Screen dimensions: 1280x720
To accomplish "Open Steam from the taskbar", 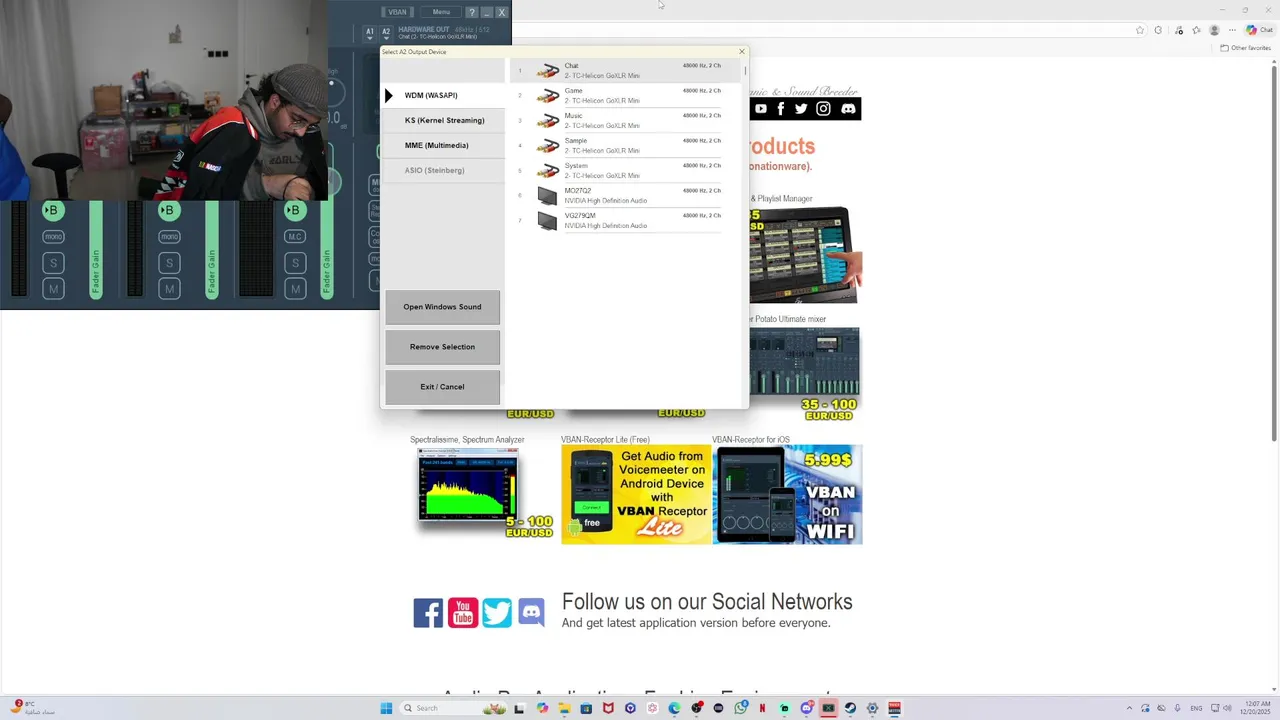I will [850, 708].
